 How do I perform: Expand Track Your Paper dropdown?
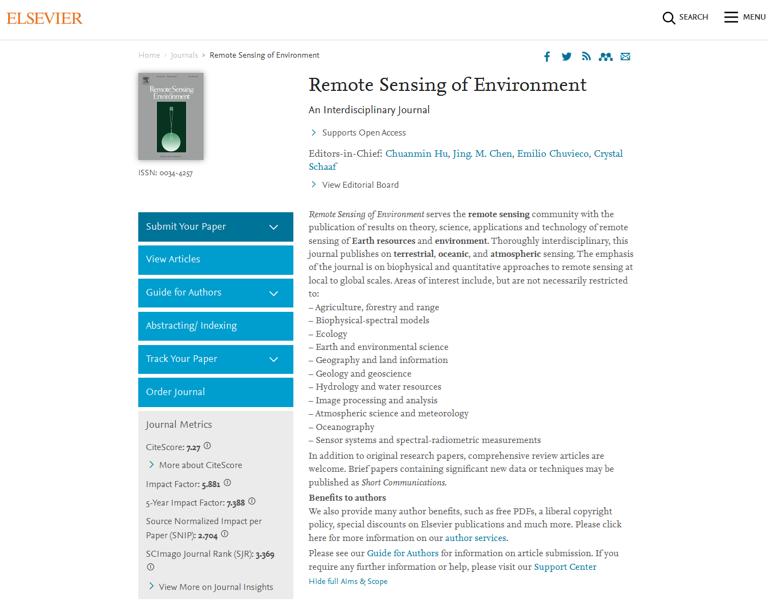click(x=273, y=359)
